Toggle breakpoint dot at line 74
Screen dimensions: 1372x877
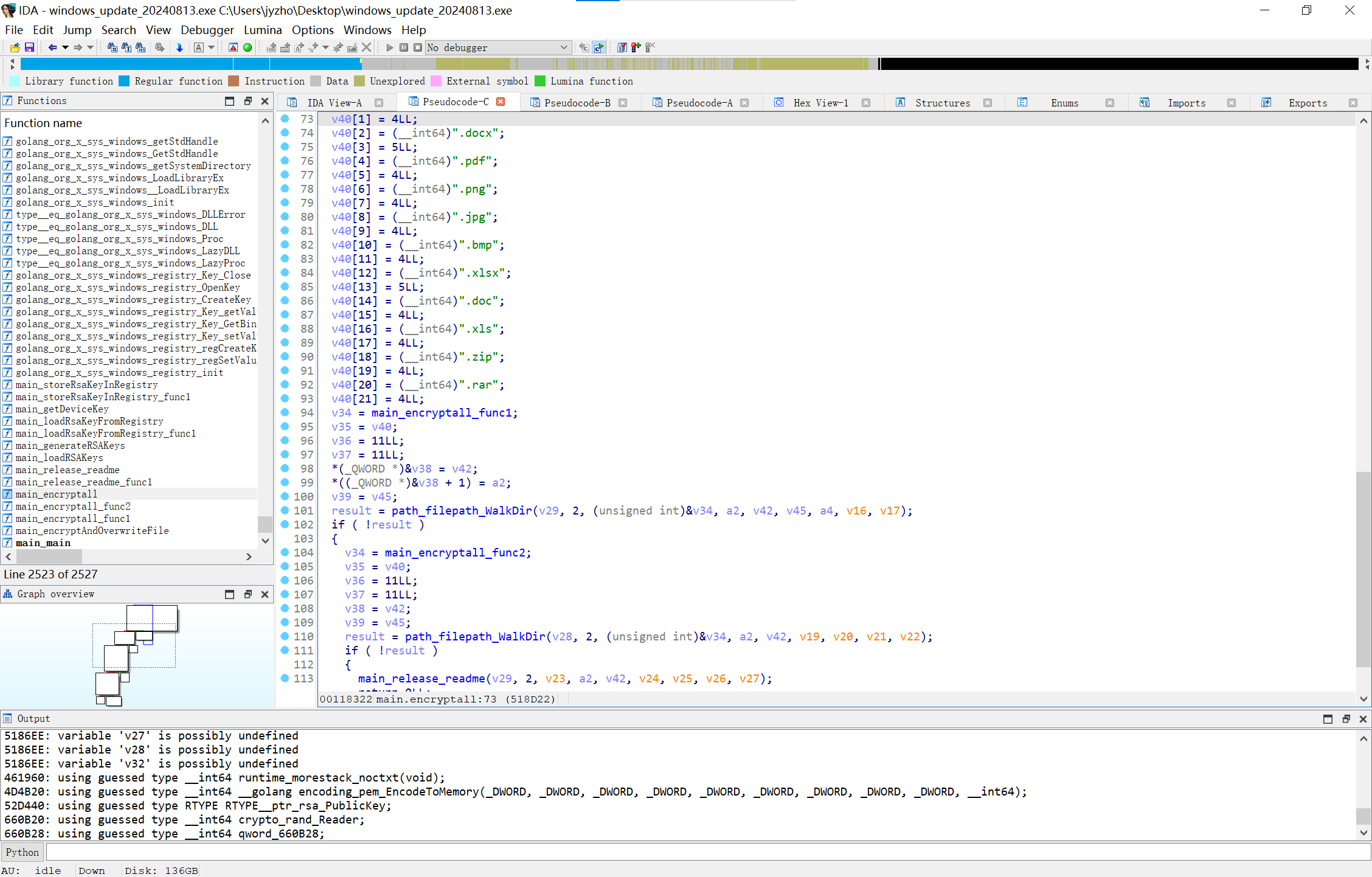285,133
